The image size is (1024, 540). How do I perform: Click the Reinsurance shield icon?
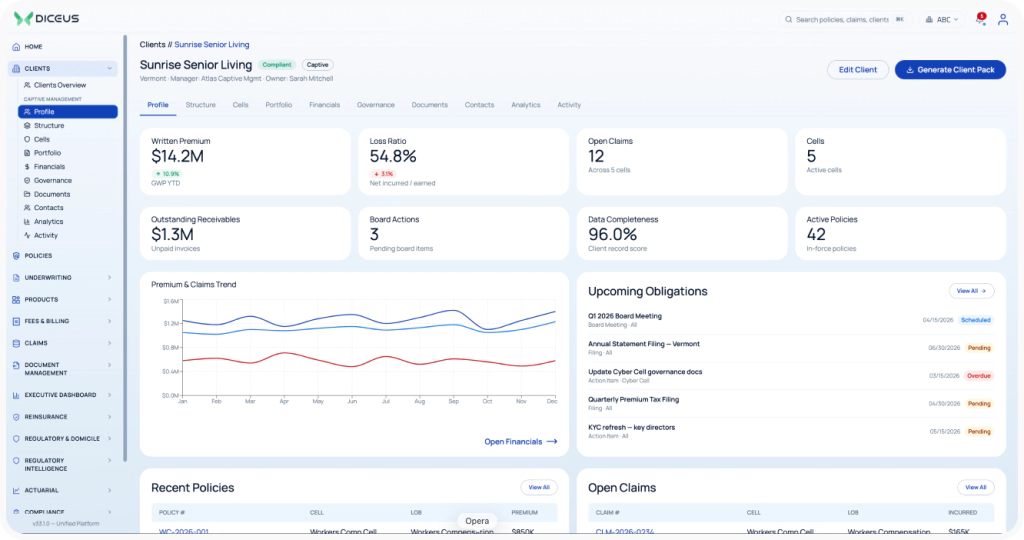pyautogui.click(x=16, y=417)
